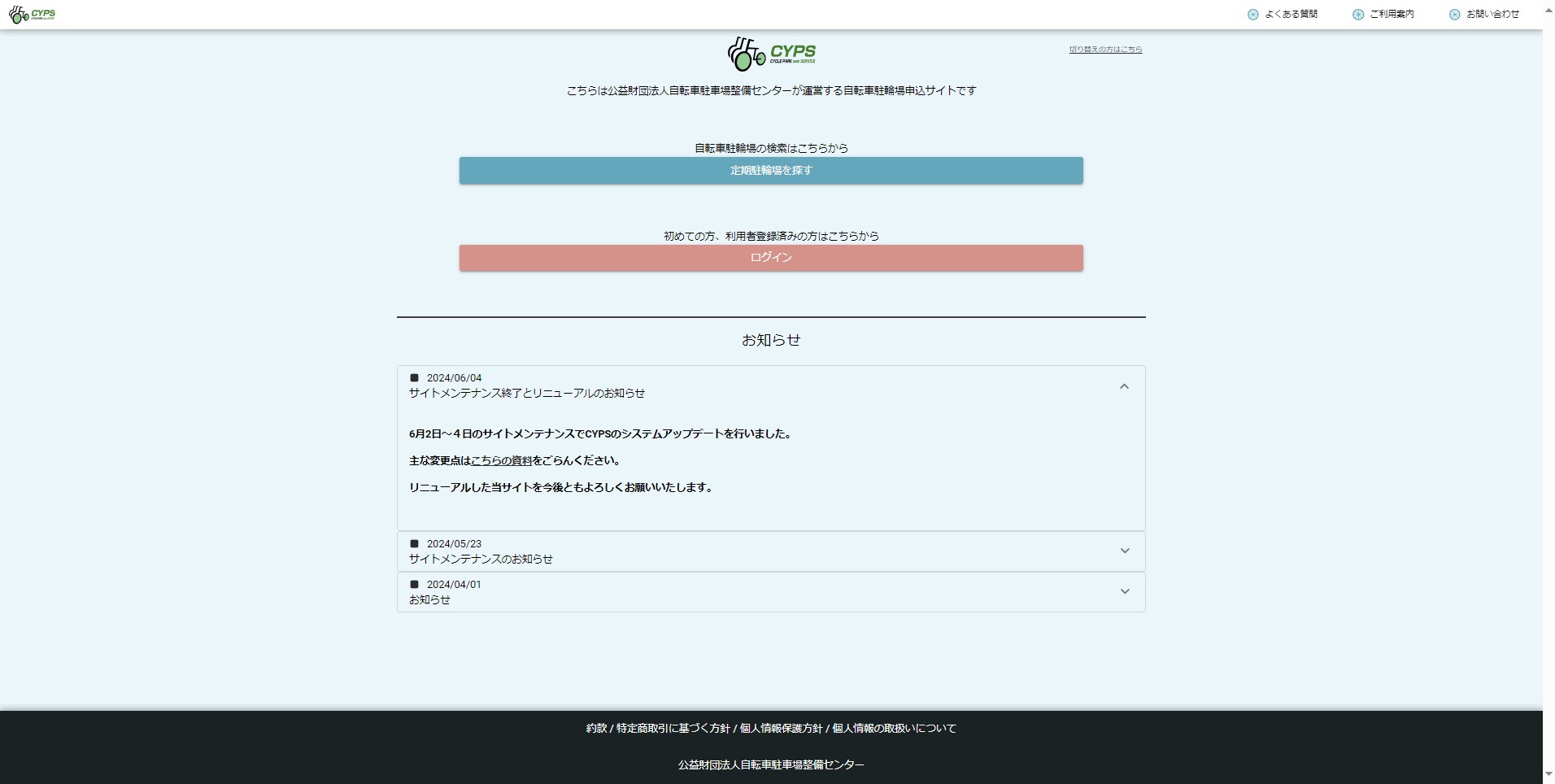
Task: Click the central CYPS bicycle logo
Action: point(770,54)
